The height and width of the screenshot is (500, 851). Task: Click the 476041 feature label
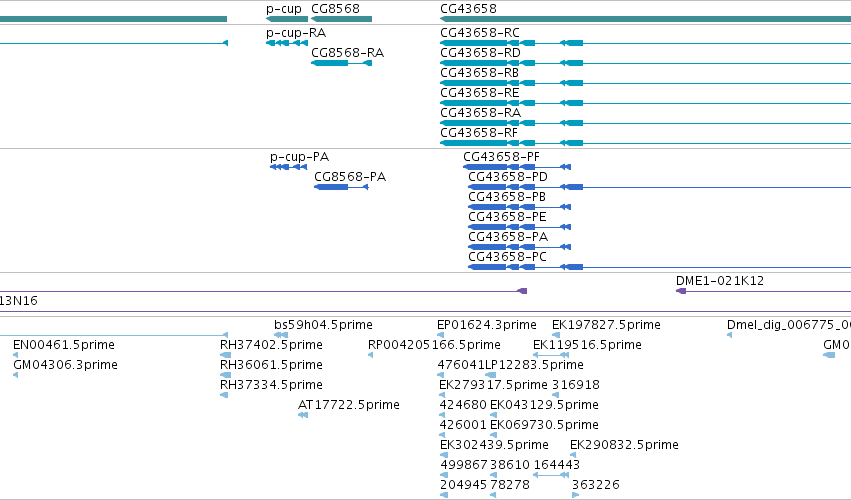coord(461,365)
